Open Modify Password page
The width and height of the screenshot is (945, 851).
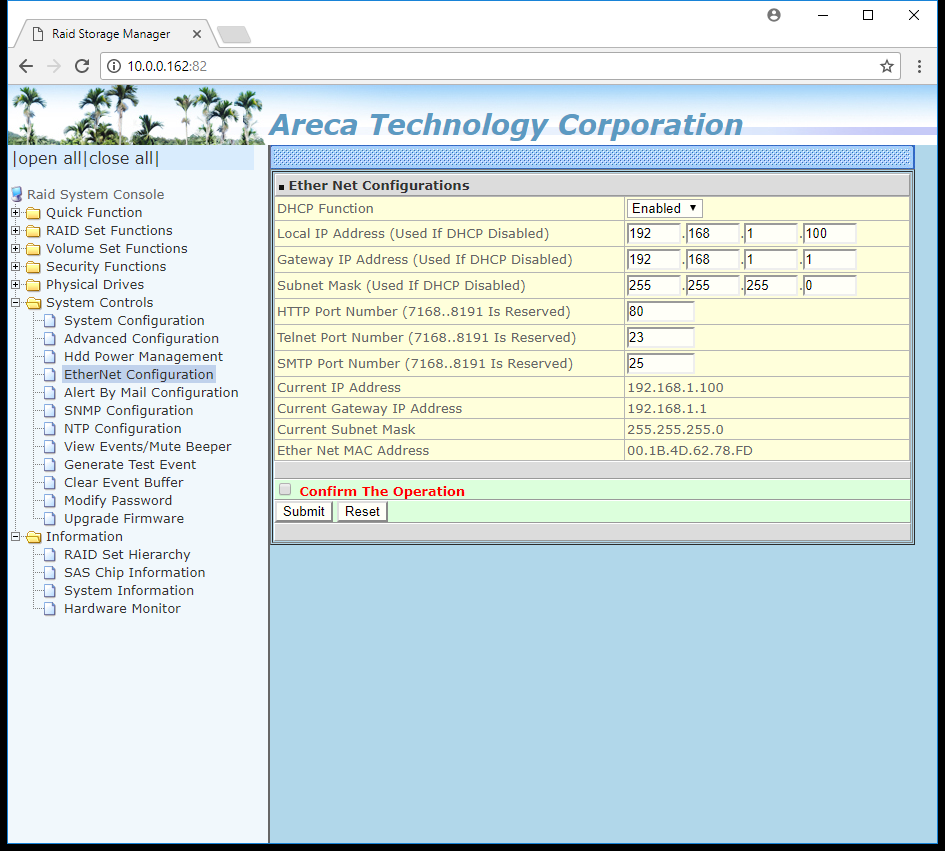118,500
